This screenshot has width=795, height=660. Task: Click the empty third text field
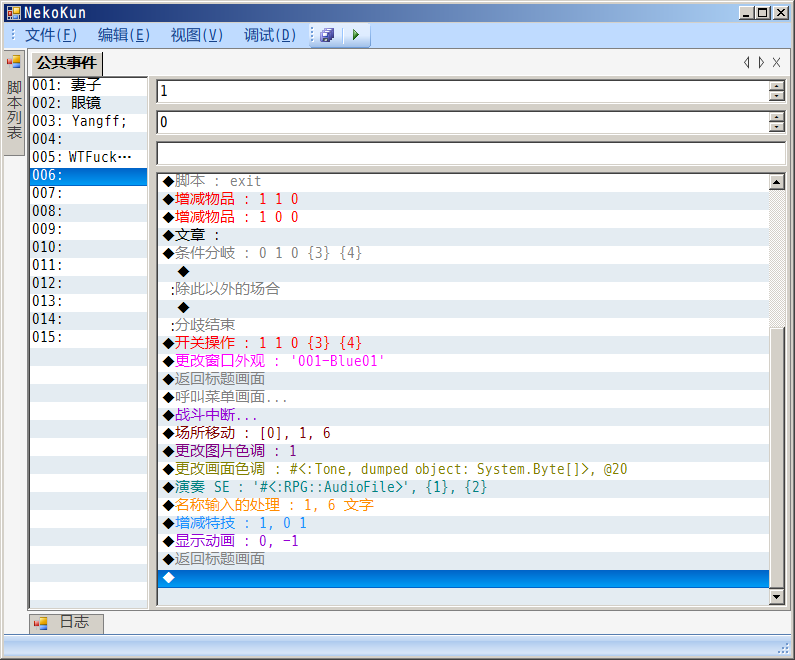point(471,153)
